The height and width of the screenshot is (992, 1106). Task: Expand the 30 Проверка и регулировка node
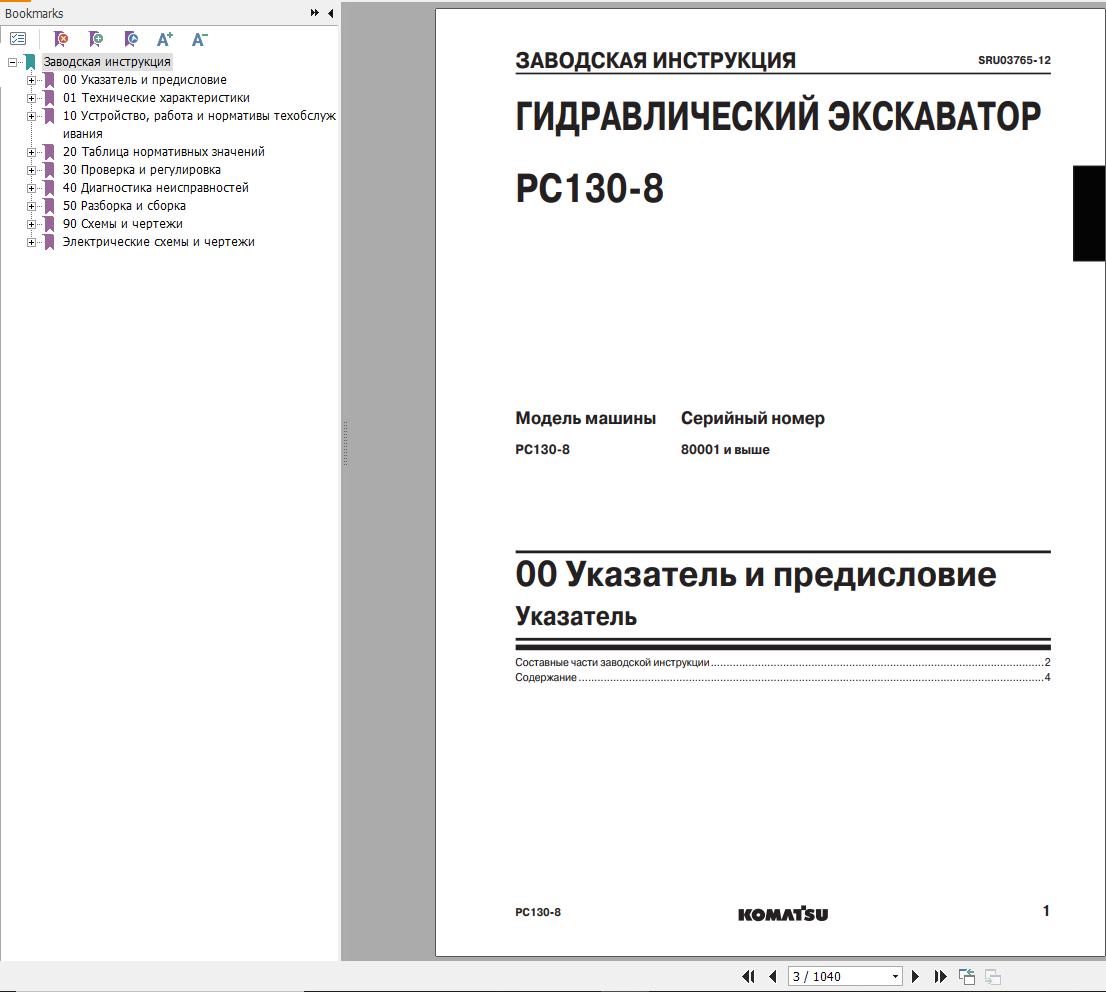click(31, 170)
